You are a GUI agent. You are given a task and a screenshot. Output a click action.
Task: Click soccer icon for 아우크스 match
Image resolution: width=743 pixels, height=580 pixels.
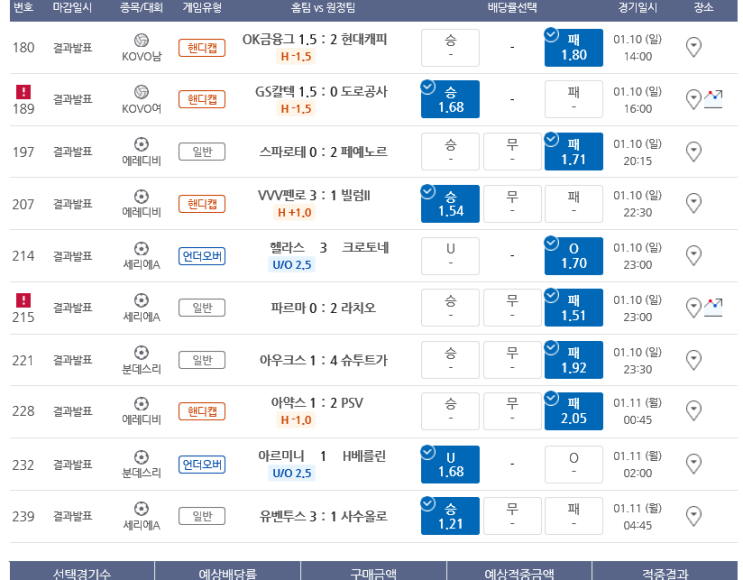pyautogui.click(x=141, y=353)
